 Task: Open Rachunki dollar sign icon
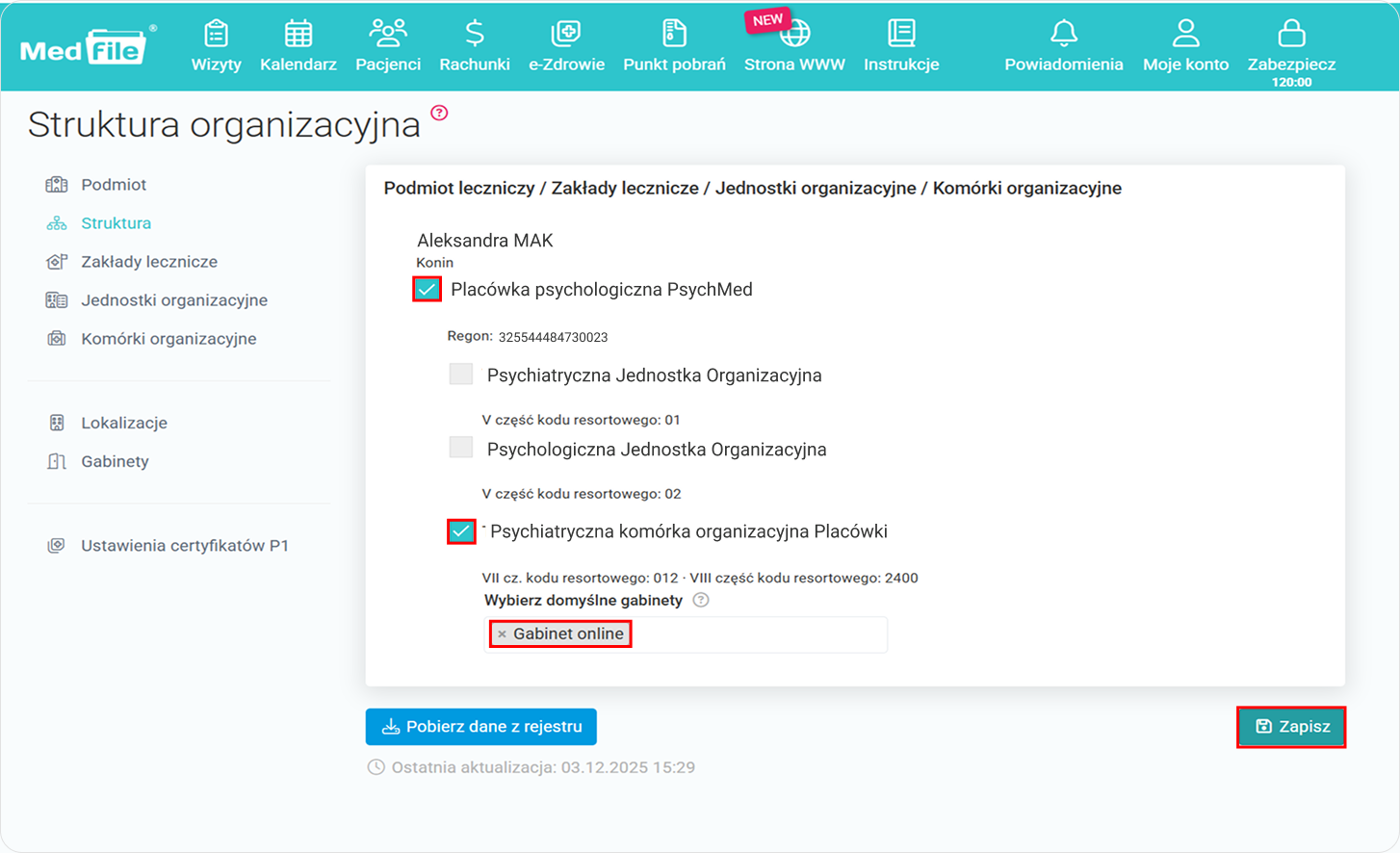474,35
